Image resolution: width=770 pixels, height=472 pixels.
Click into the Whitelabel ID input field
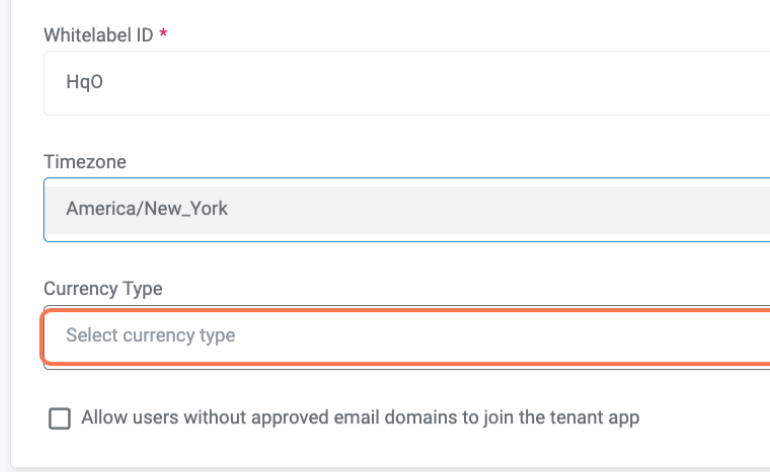tap(400, 84)
